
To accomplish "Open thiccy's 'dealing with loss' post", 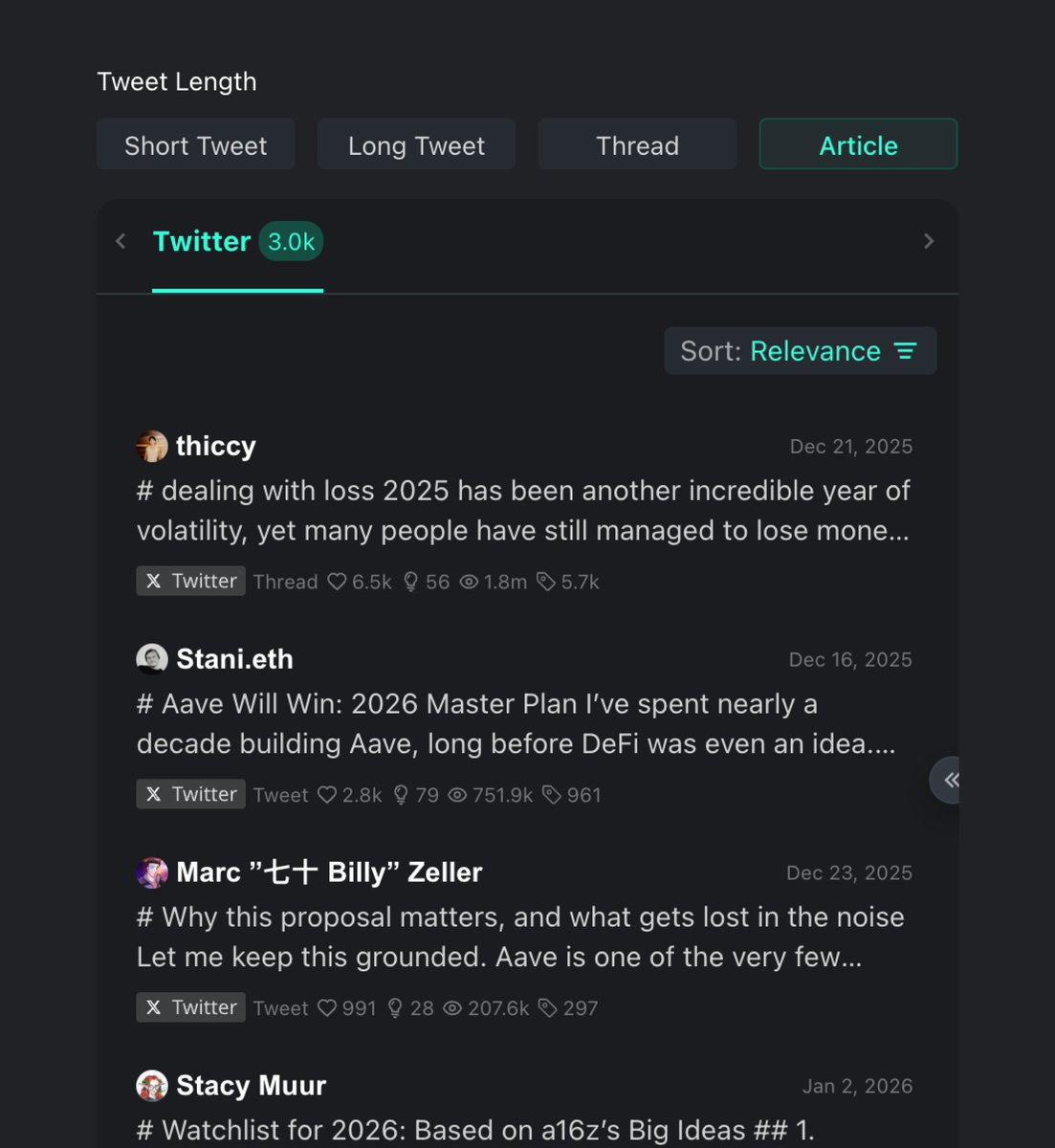I will 522,511.
